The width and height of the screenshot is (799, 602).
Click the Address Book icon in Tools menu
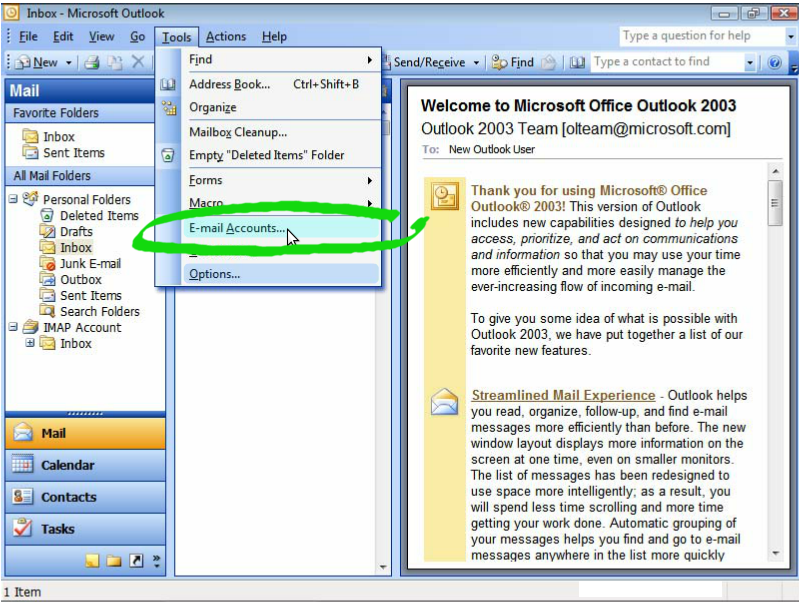coord(168,84)
